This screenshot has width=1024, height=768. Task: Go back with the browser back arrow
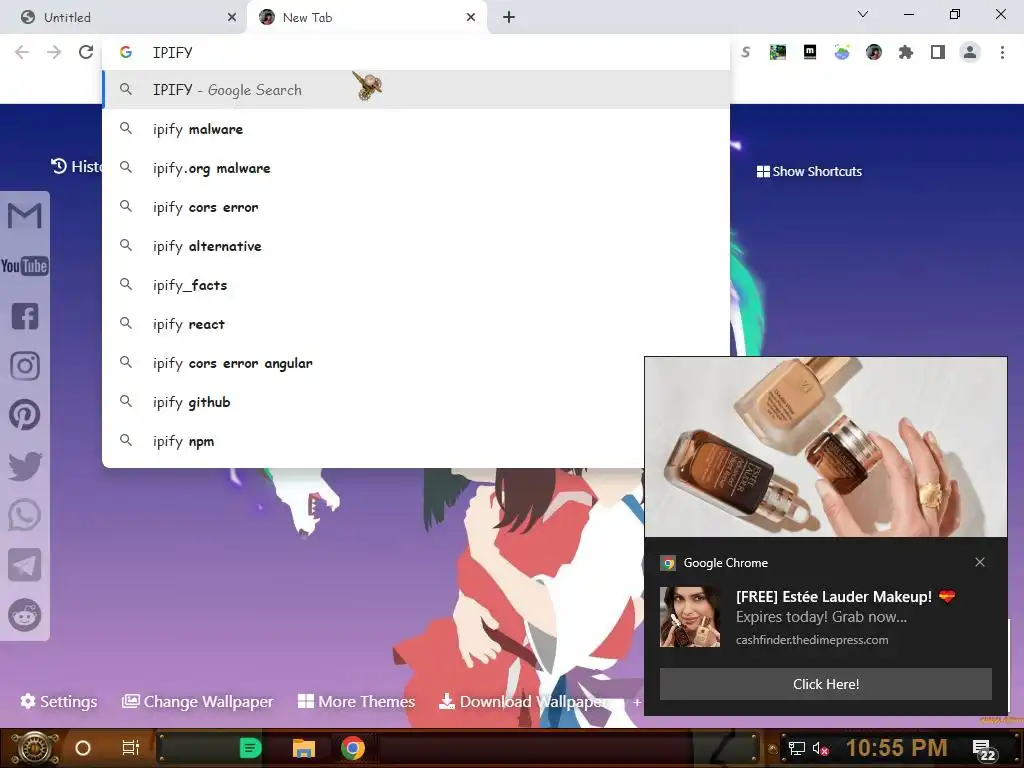[22, 52]
